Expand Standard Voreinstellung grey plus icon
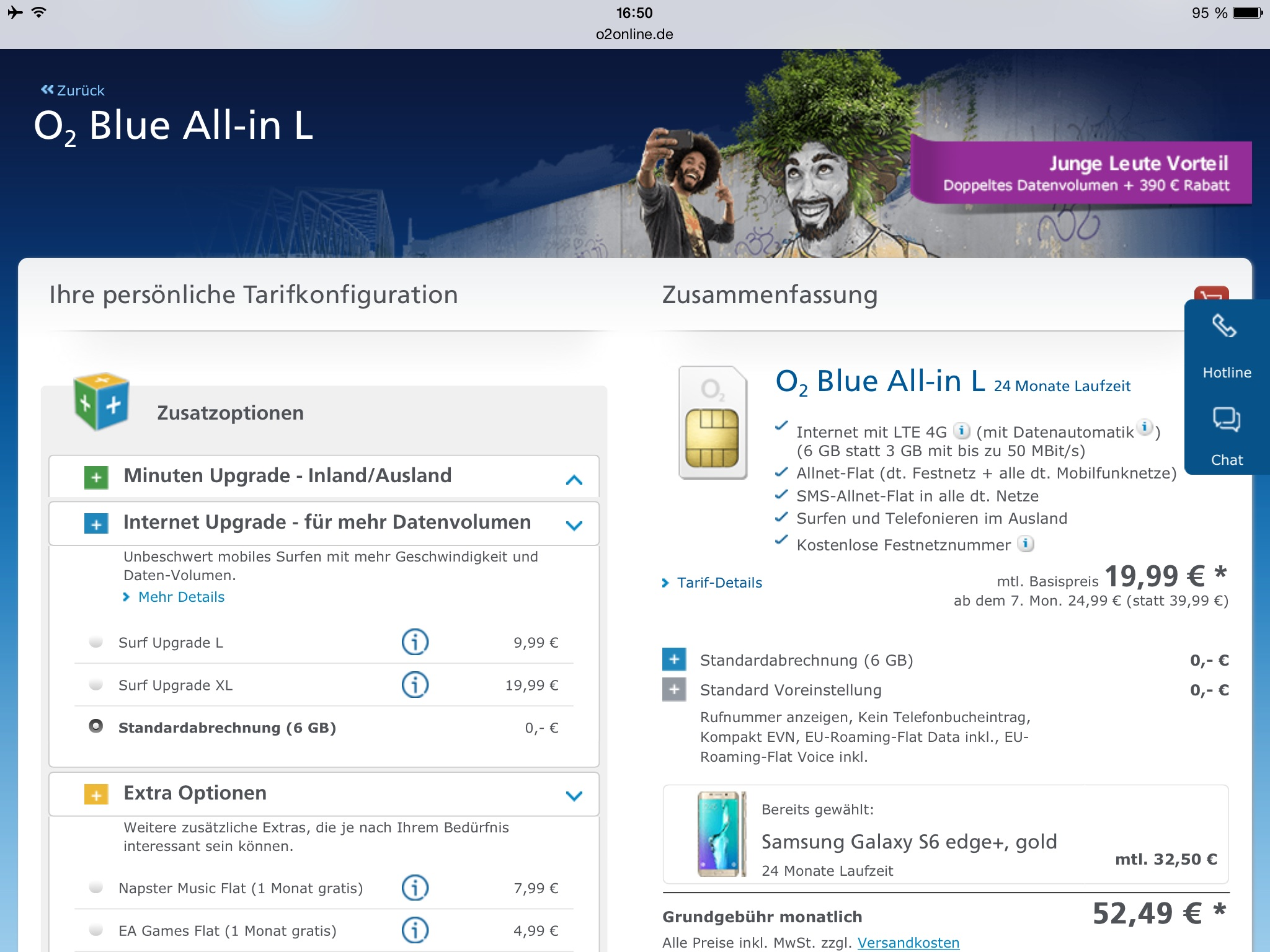This screenshot has width=1270, height=952. (674, 689)
